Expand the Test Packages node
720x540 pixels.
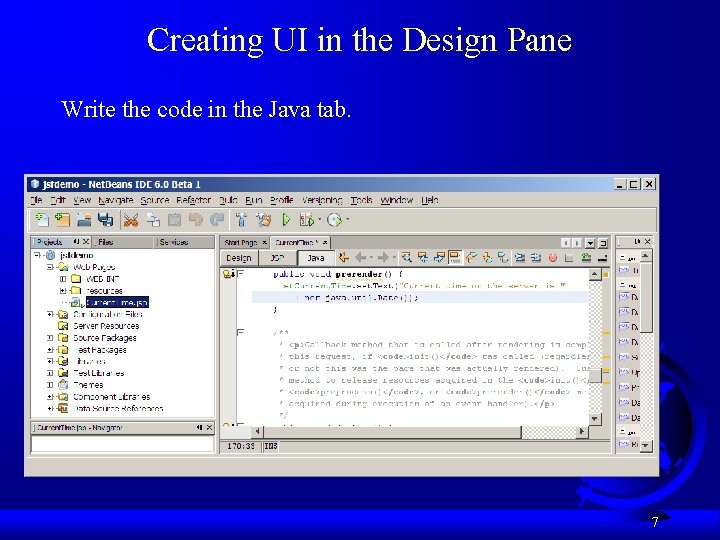coord(50,349)
